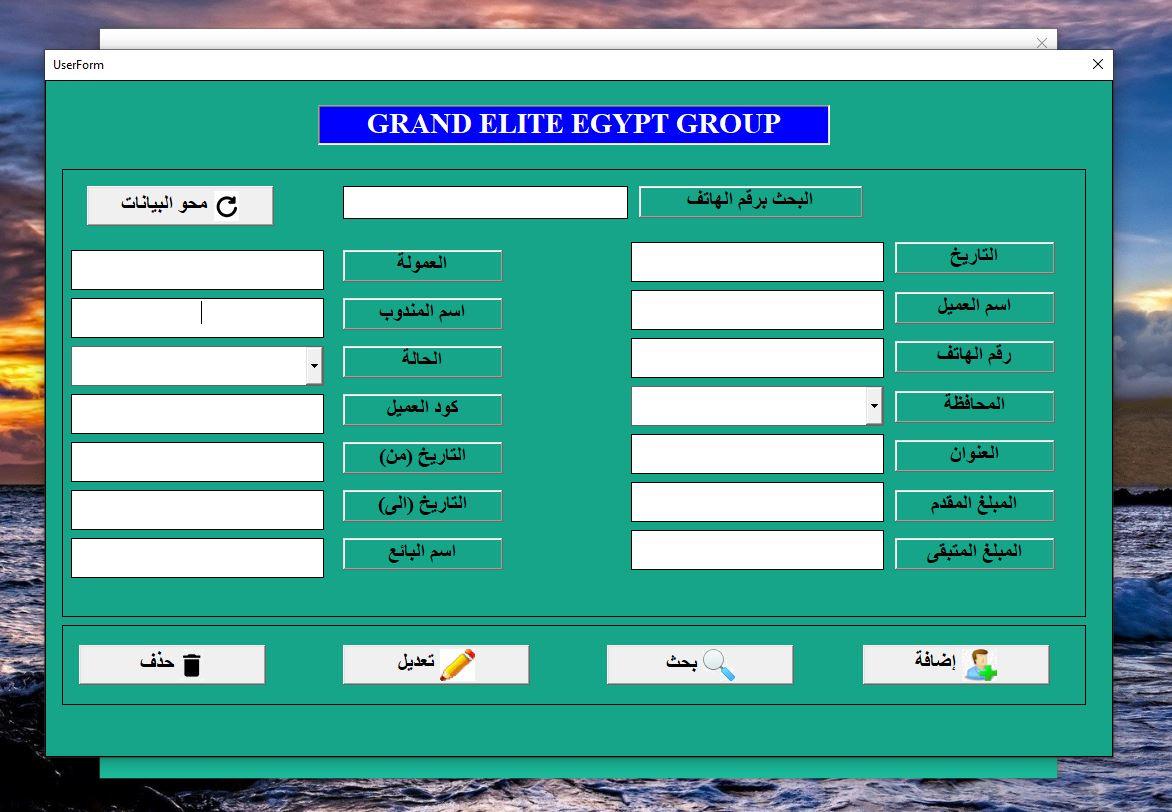Click the اسم العميل label

point(975,307)
